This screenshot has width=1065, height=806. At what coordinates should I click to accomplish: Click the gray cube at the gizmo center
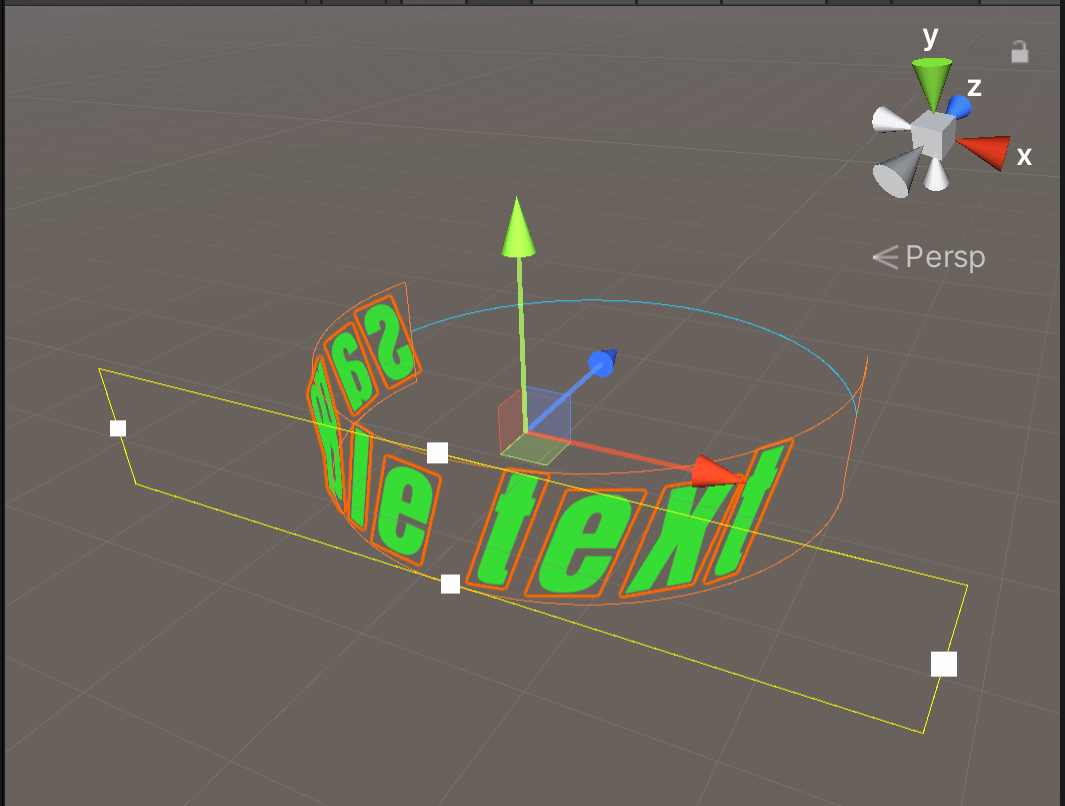[932, 136]
